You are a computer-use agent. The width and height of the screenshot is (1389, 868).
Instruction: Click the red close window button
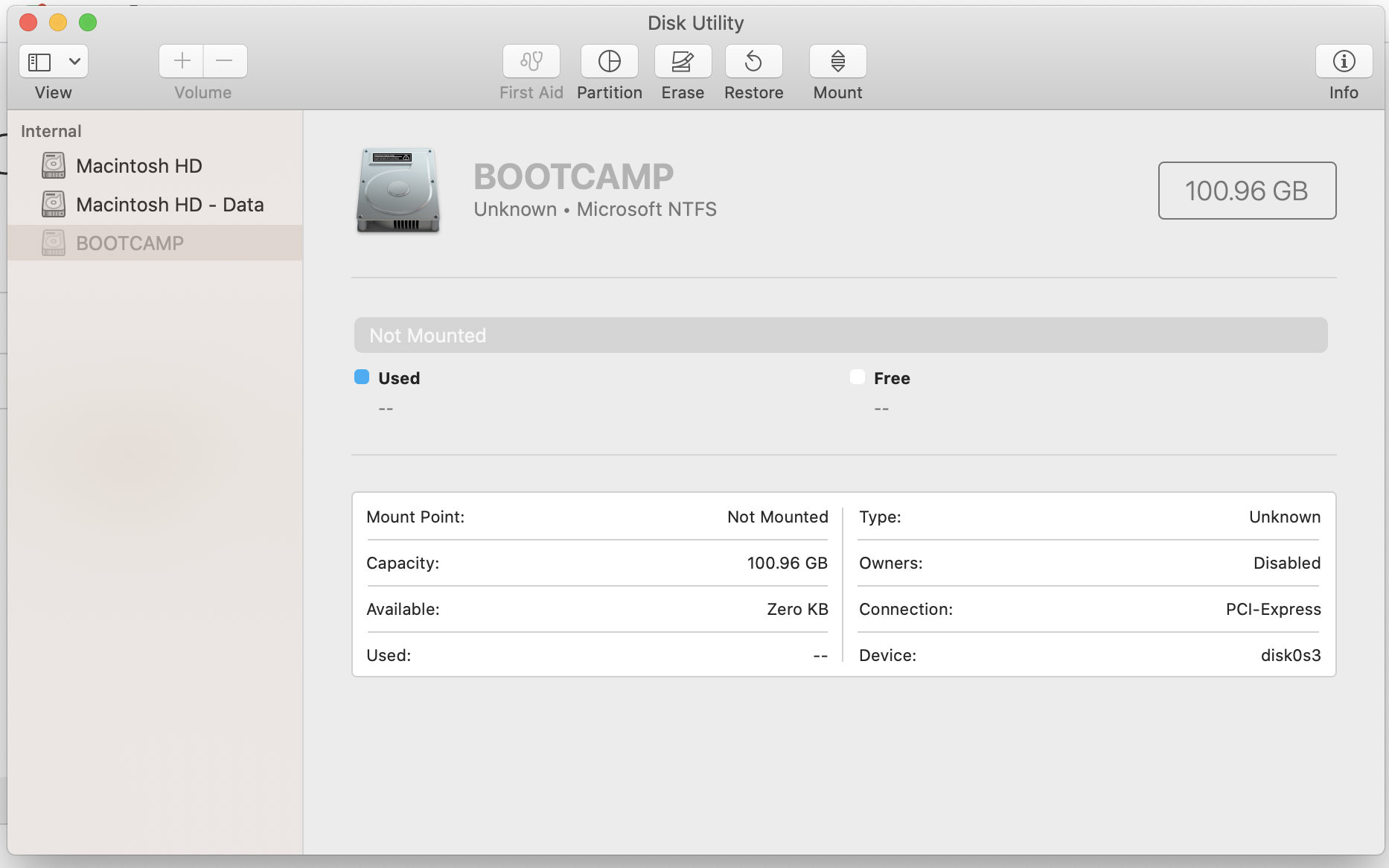(28, 22)
